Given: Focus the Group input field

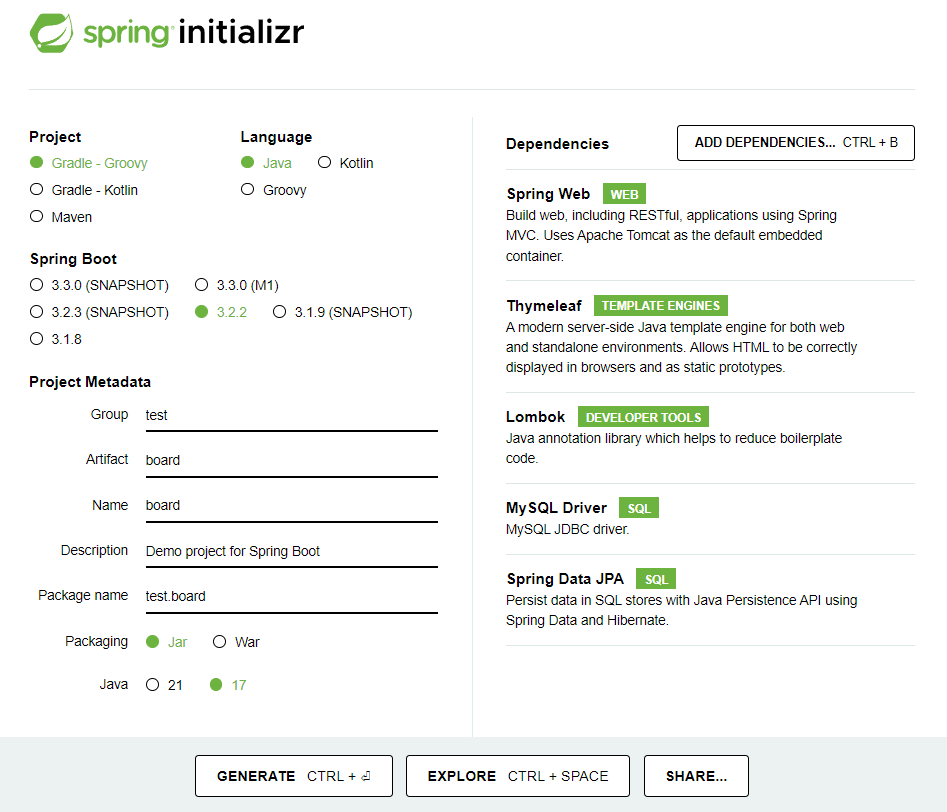Looking at the screenshot, I should pyautogui.click(x=292, y=416).
